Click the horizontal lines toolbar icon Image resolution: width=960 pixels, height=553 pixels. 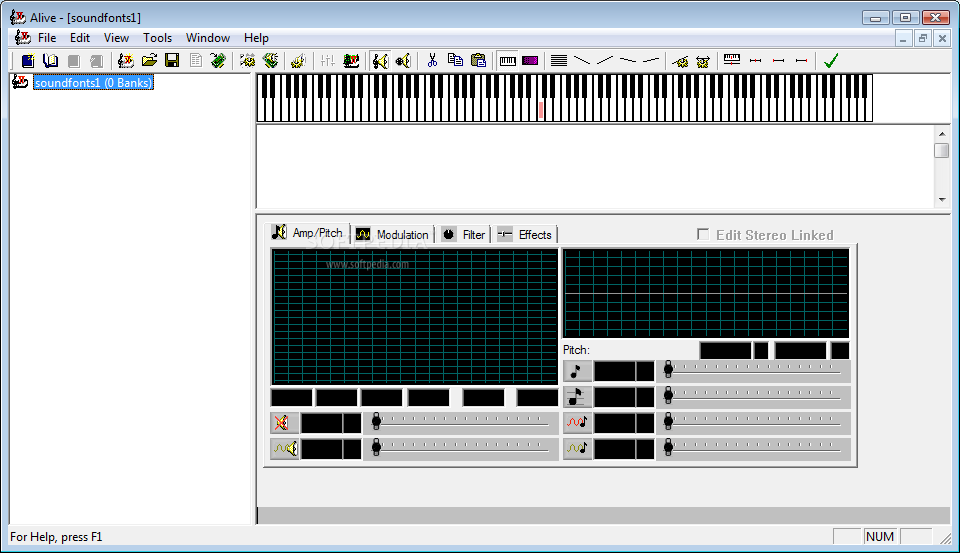[x=558, y=61]
